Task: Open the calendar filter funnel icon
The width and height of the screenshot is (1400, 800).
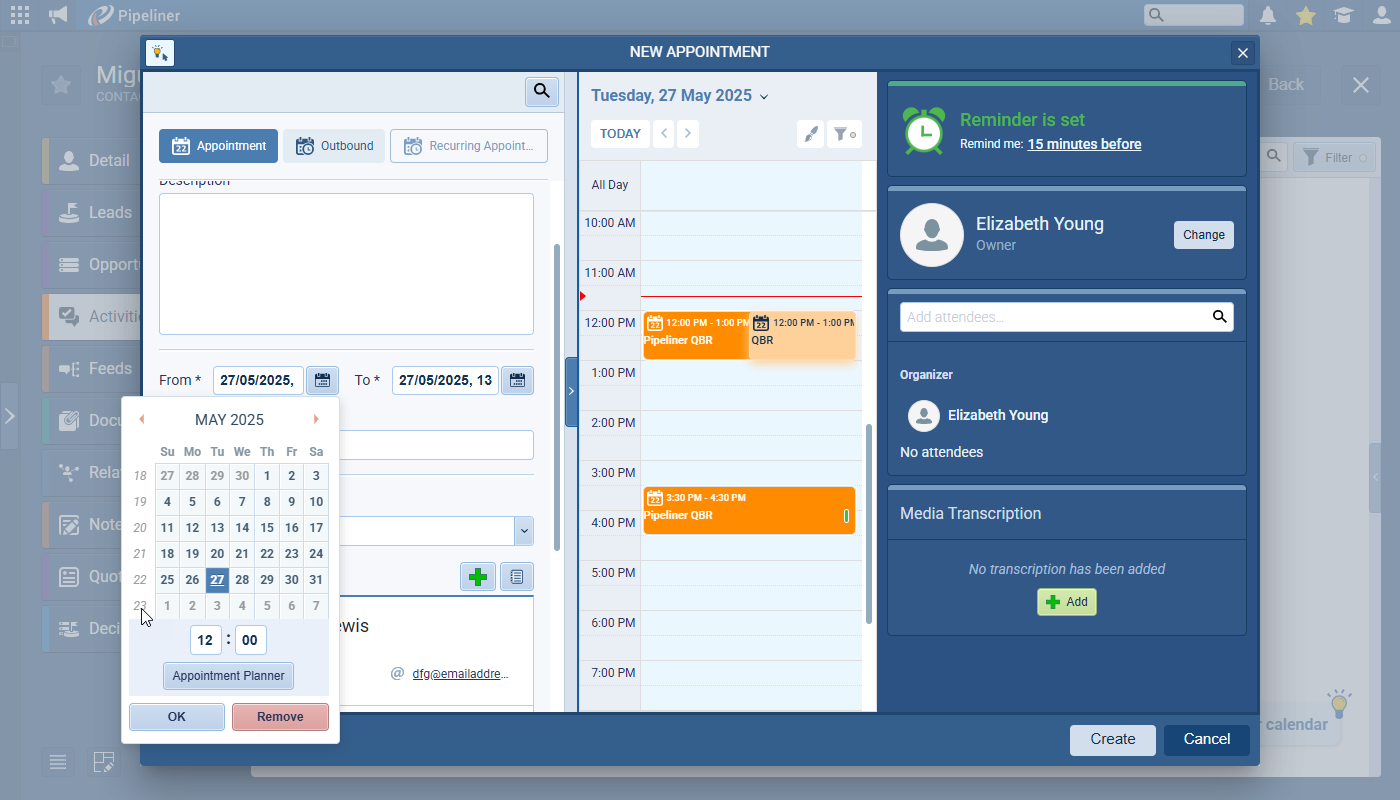Action: [x=844, y=134]
